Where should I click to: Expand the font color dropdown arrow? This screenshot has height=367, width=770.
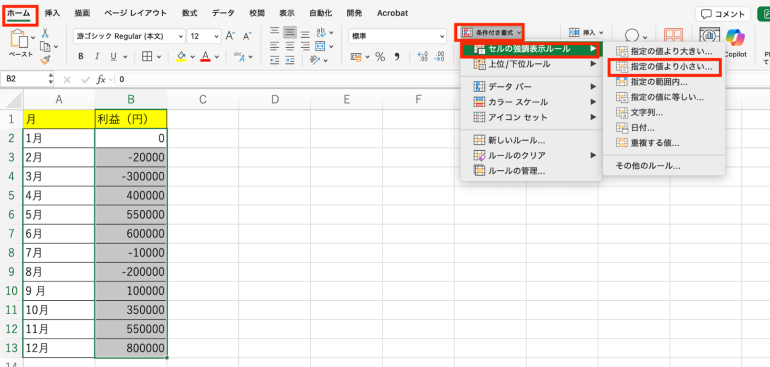coord(216,57)
